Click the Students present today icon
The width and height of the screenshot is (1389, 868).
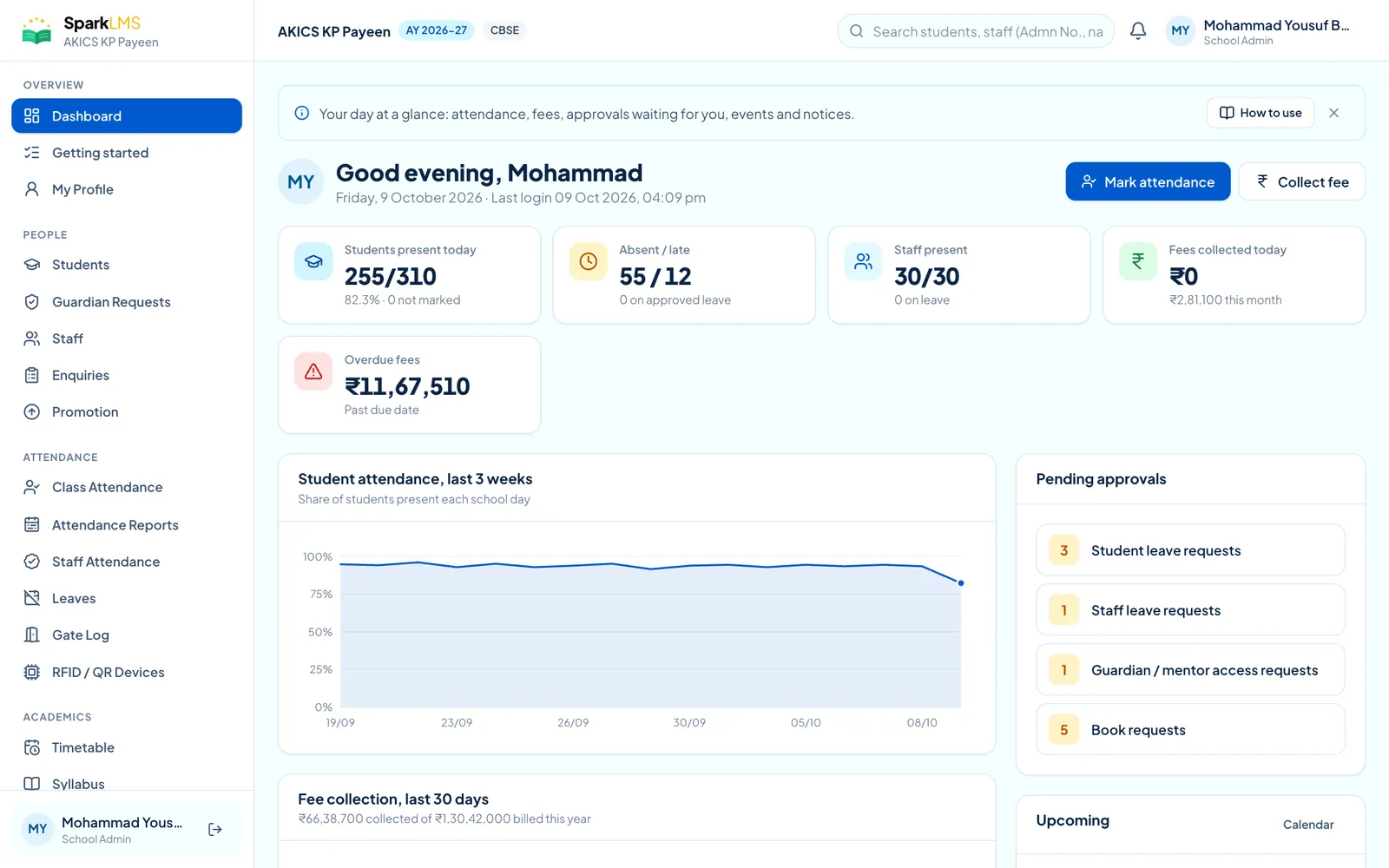(x=313, y=261)
